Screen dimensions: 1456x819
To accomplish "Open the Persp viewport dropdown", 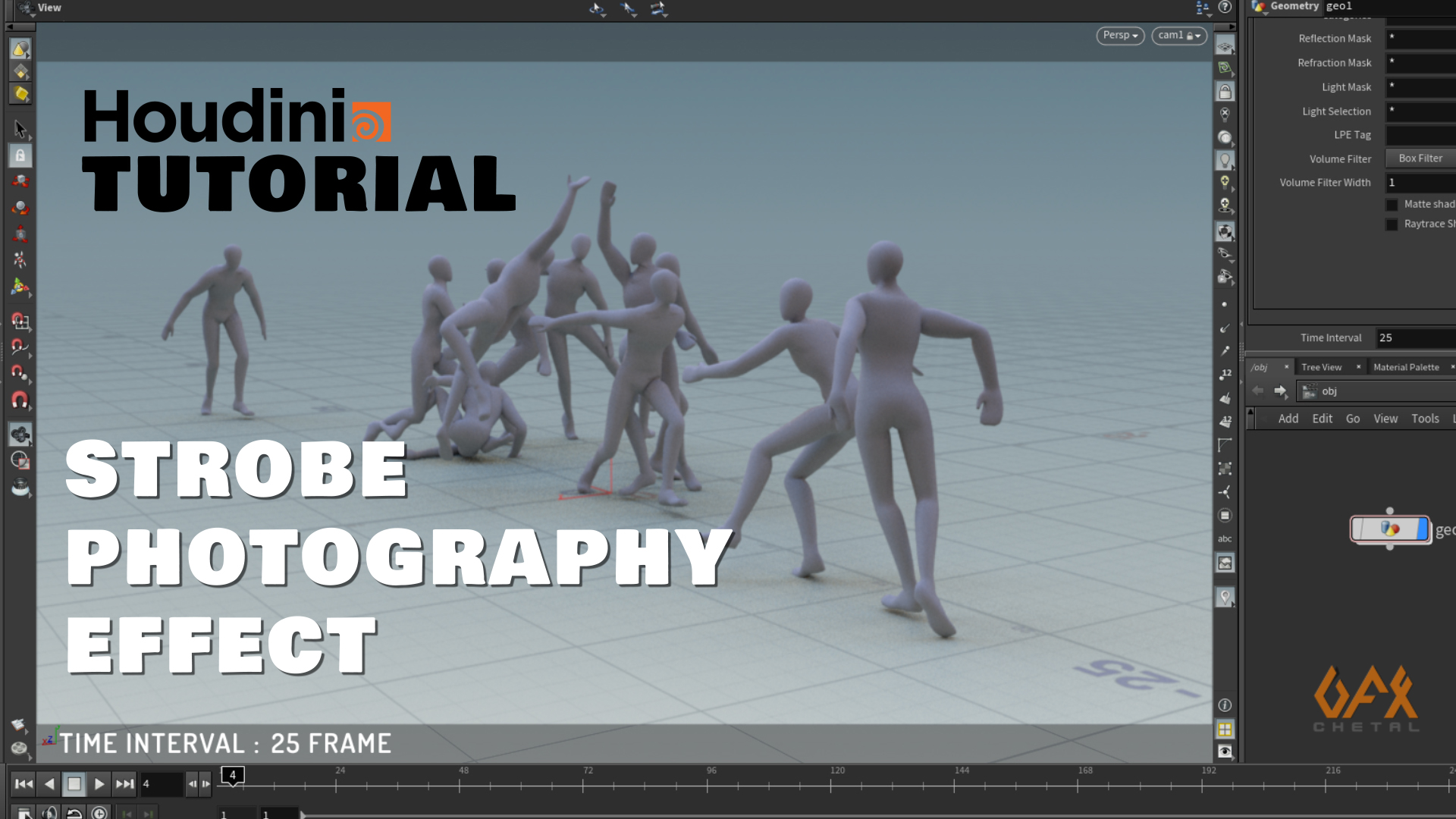I will click(x=1120, y=36).
